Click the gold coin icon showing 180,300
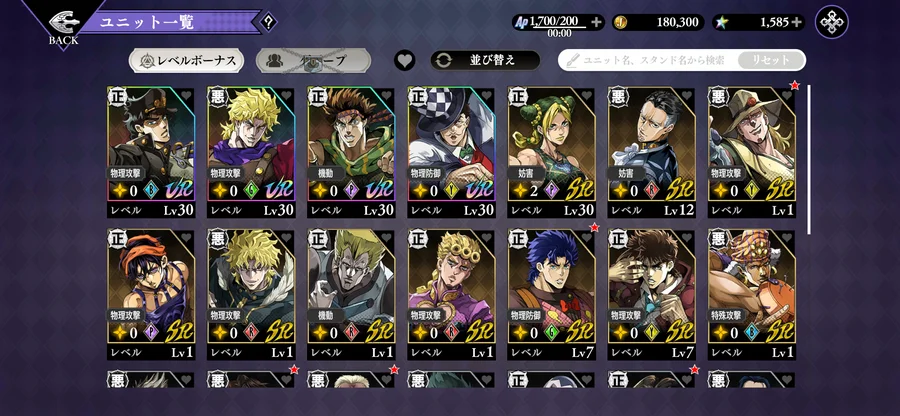 622,22
